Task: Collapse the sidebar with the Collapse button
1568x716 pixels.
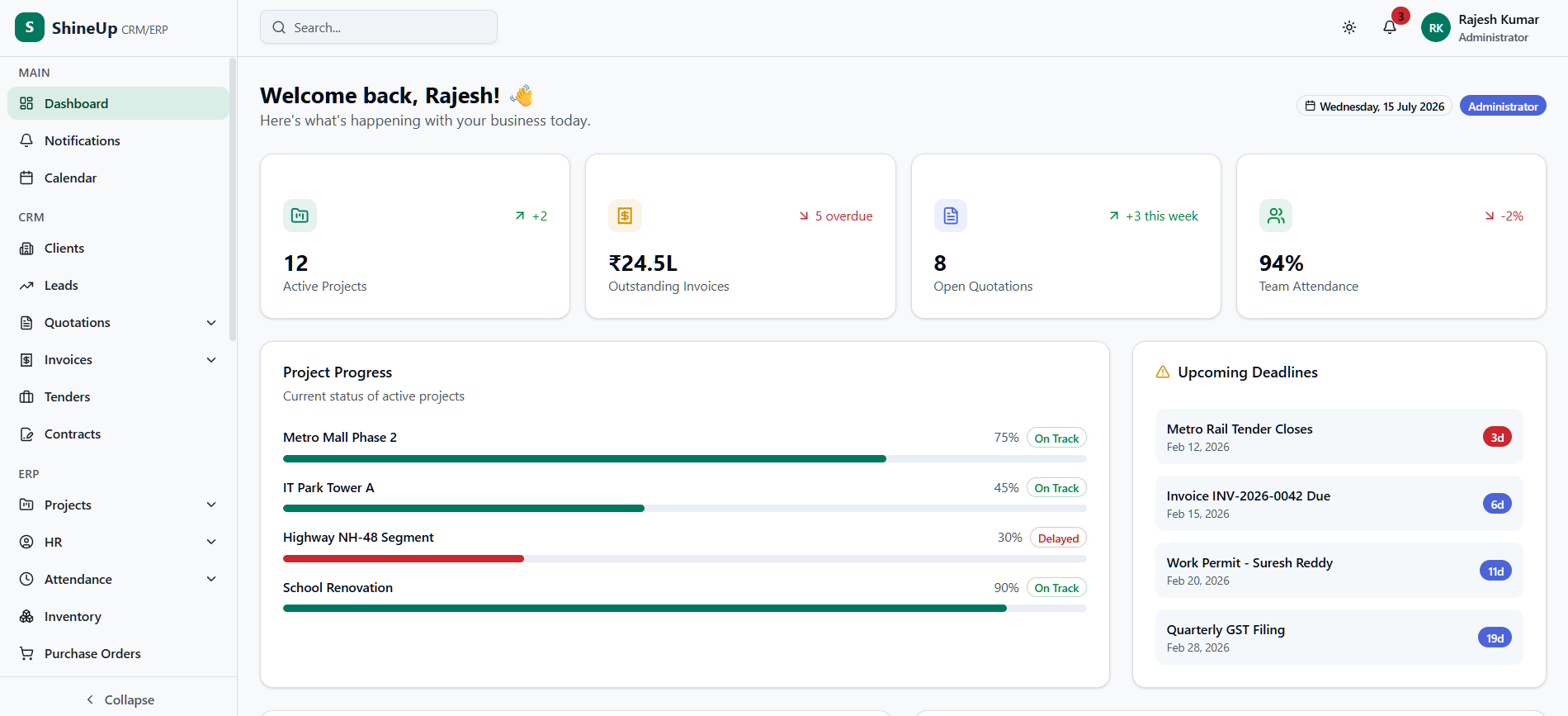Action: pyautogui.click(x=119, y=699)
